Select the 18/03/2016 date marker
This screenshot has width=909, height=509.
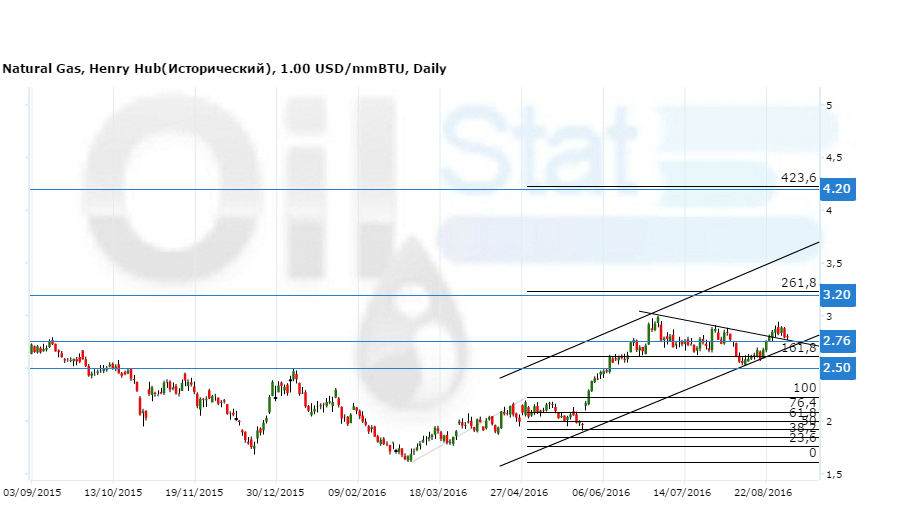(x=439, y=493)
